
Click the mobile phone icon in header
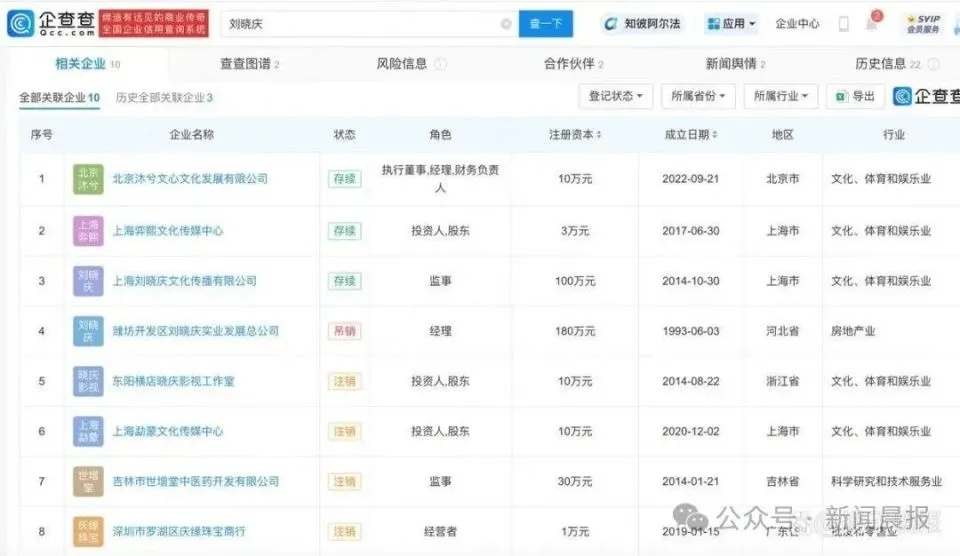pyautogui.click(x=843, y=23)
